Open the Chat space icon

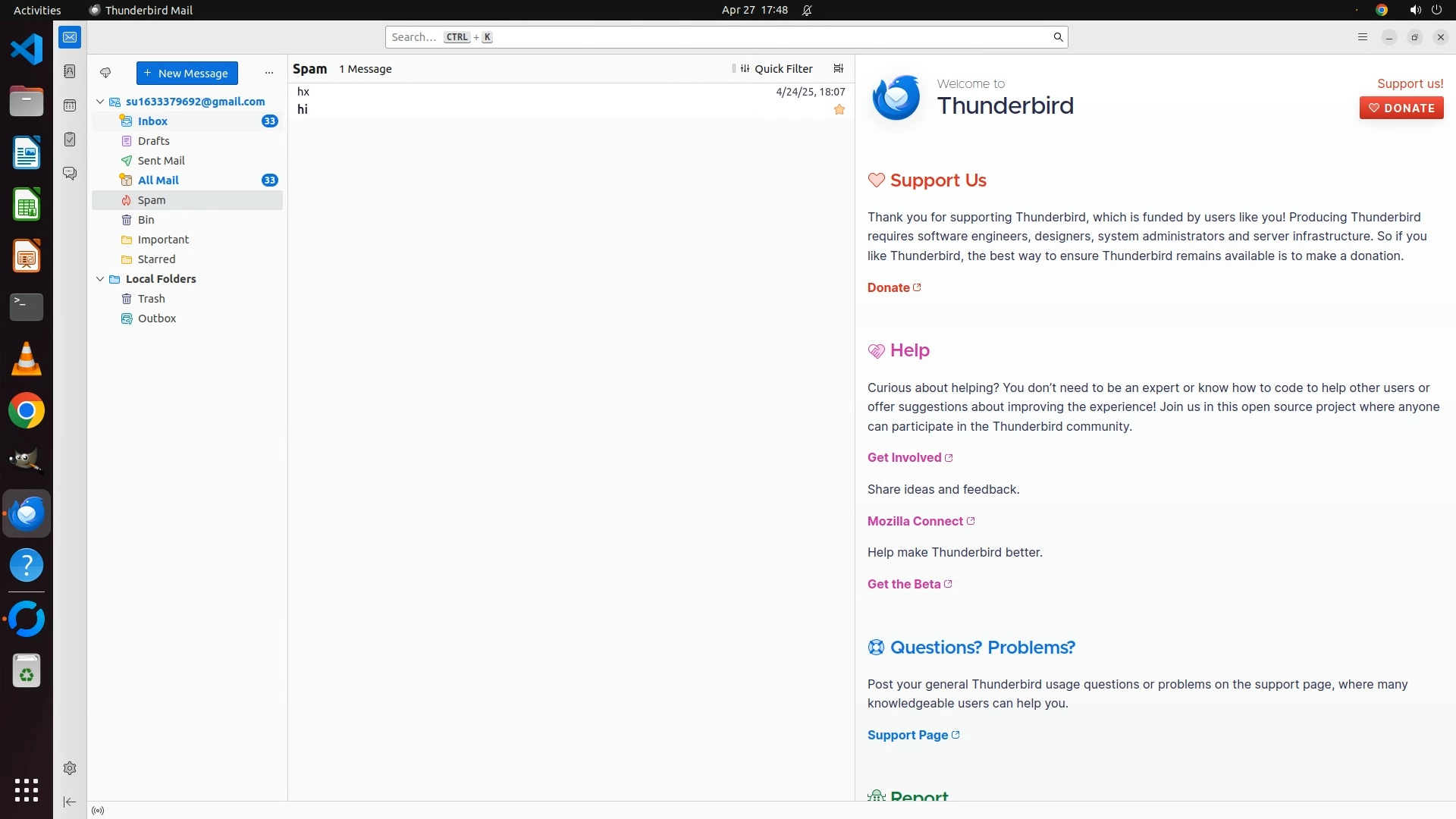click(x=70, y=174)
